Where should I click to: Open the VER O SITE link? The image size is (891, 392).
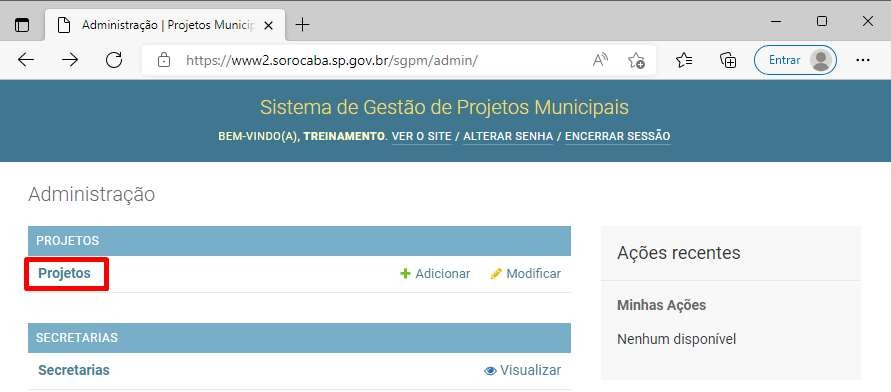(x=421, y=136)
